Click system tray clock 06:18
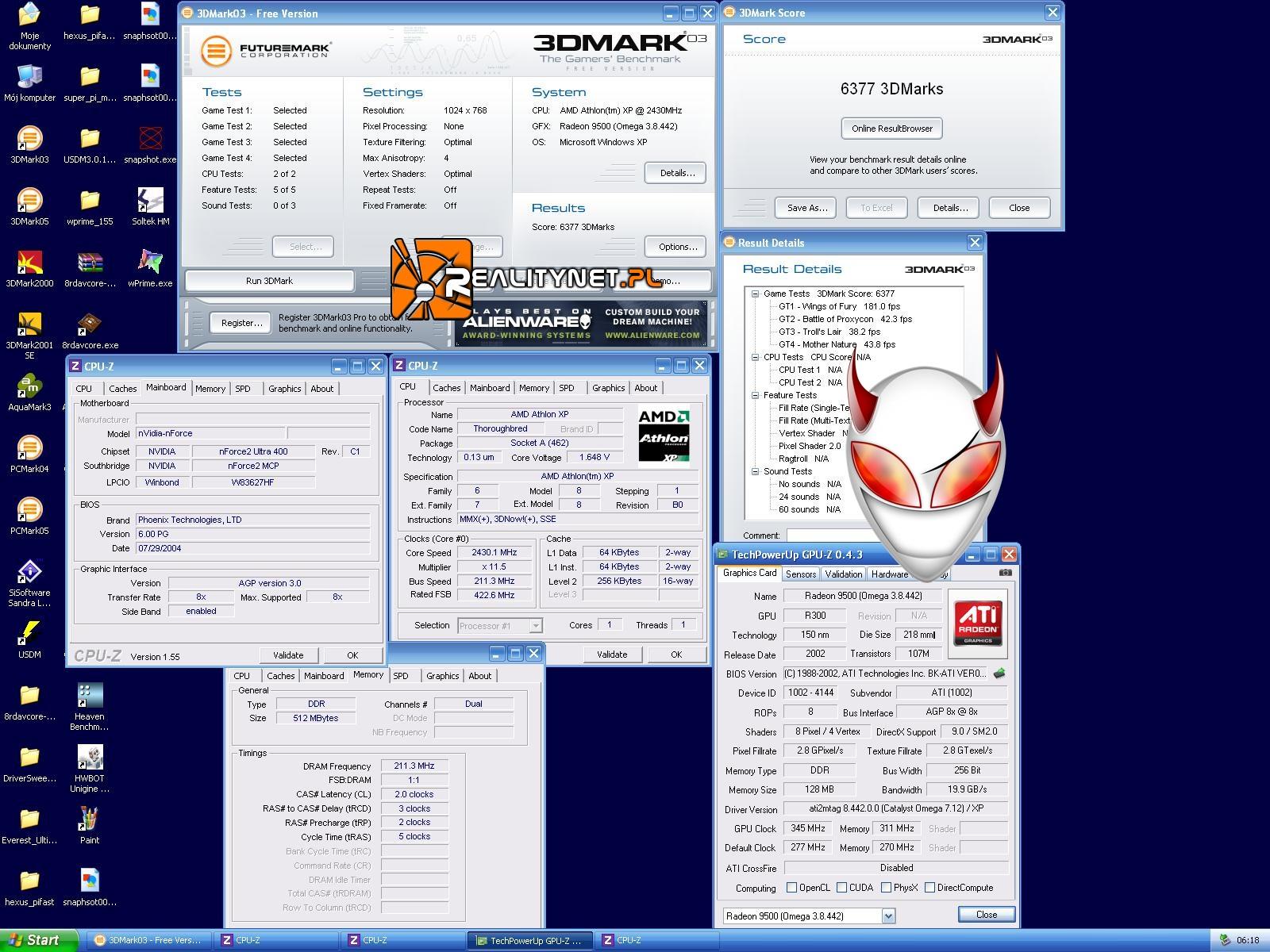The image size is (1270, 952). coord(1248,940)
